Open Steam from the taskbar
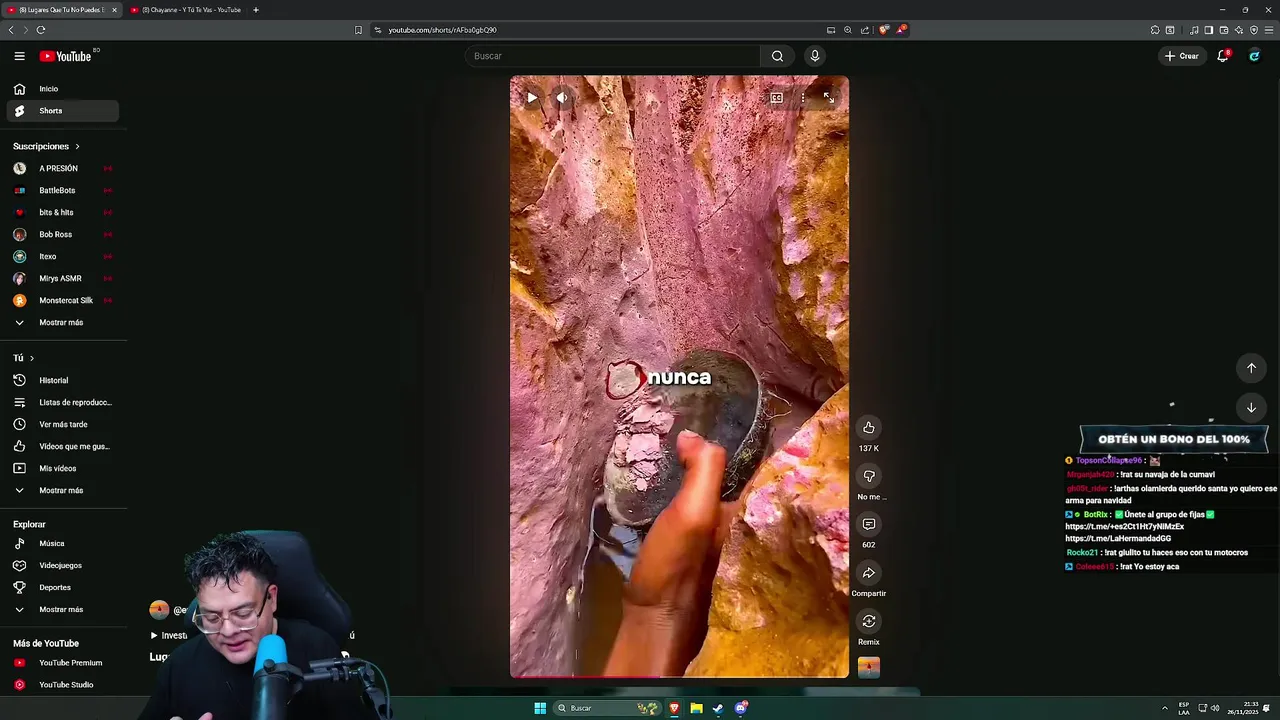The height and width of the screenshot is (720, 1280). pos(718,708)
